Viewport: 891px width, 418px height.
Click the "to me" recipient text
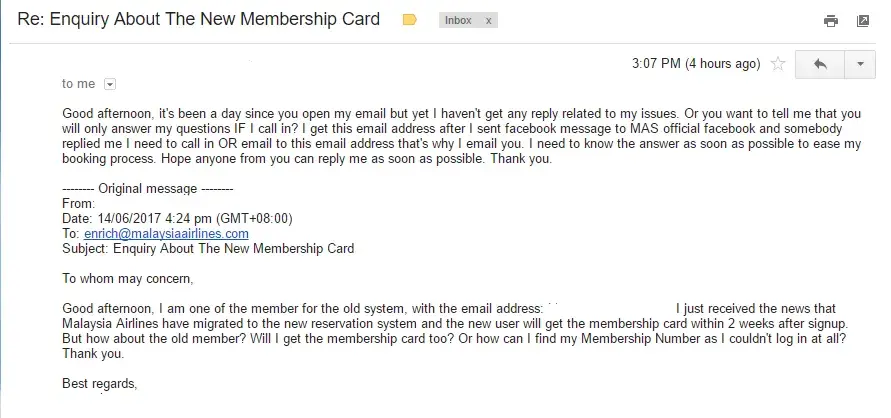pos(78,84)
